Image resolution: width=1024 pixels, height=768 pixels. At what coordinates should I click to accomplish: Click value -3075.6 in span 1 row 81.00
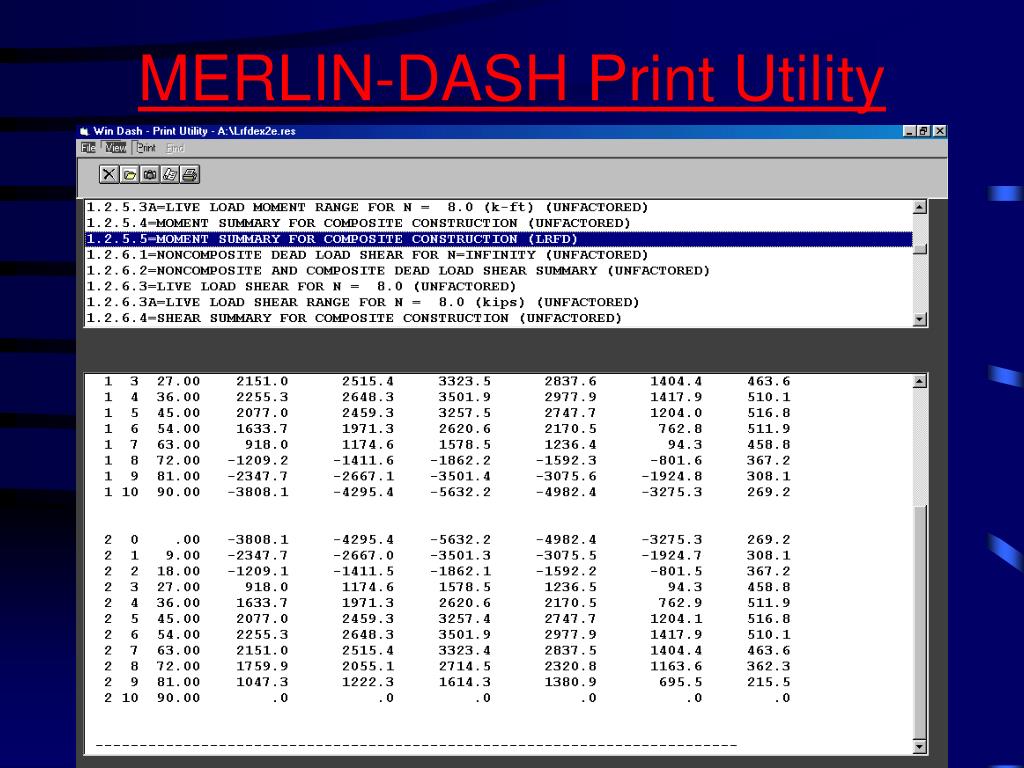point(566,476)
